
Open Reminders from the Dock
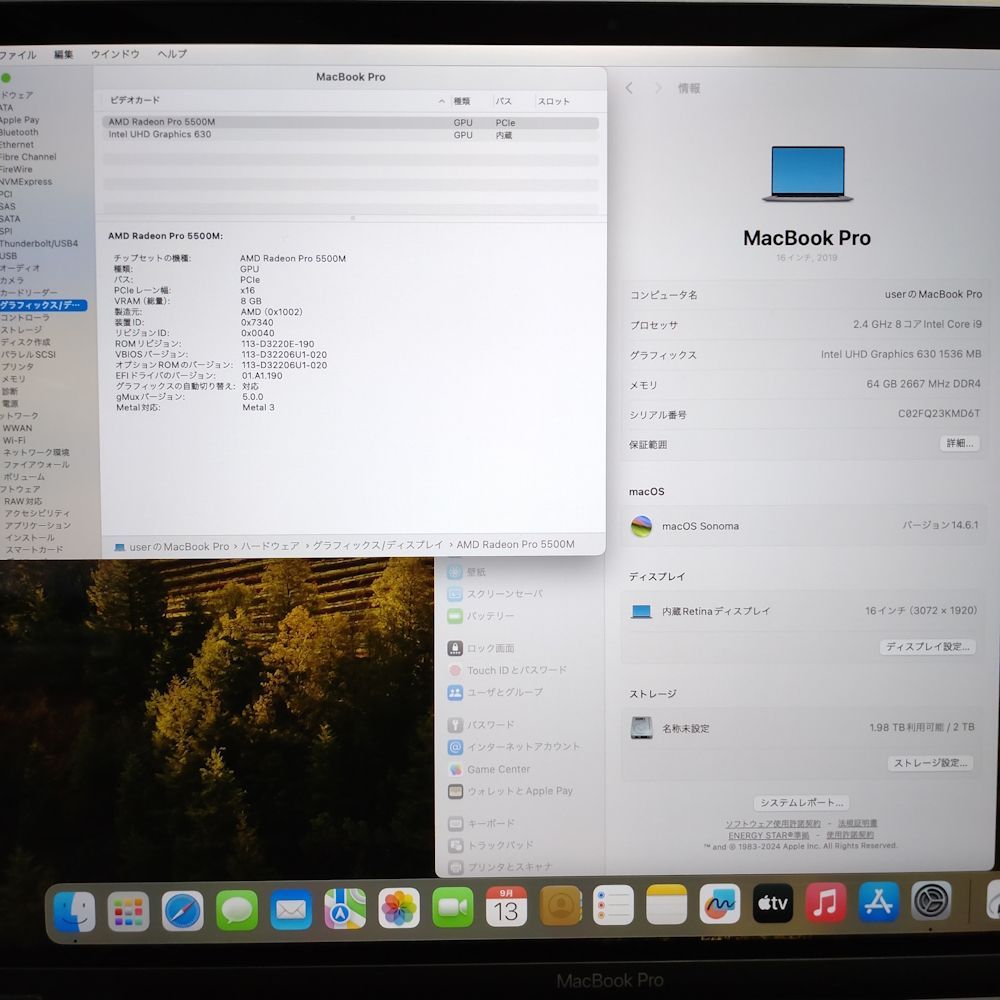click(x=614, y=905)
